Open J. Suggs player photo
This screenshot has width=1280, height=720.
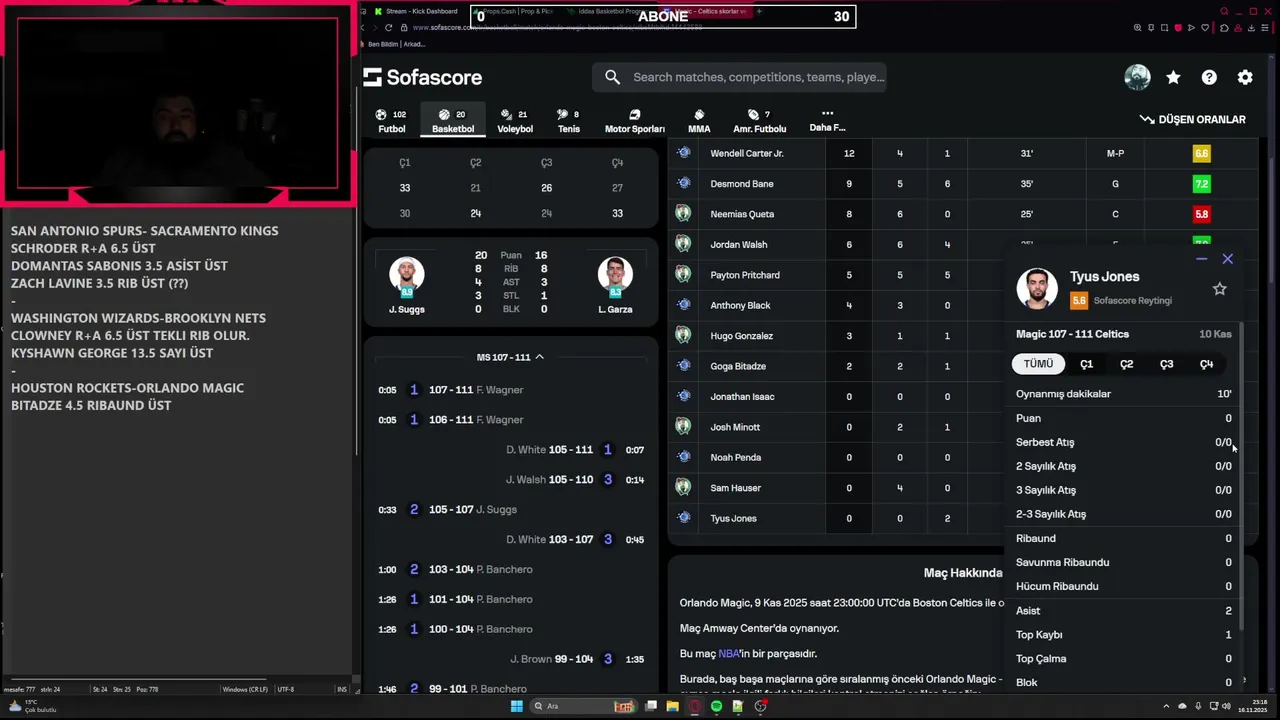coord(406,275)
